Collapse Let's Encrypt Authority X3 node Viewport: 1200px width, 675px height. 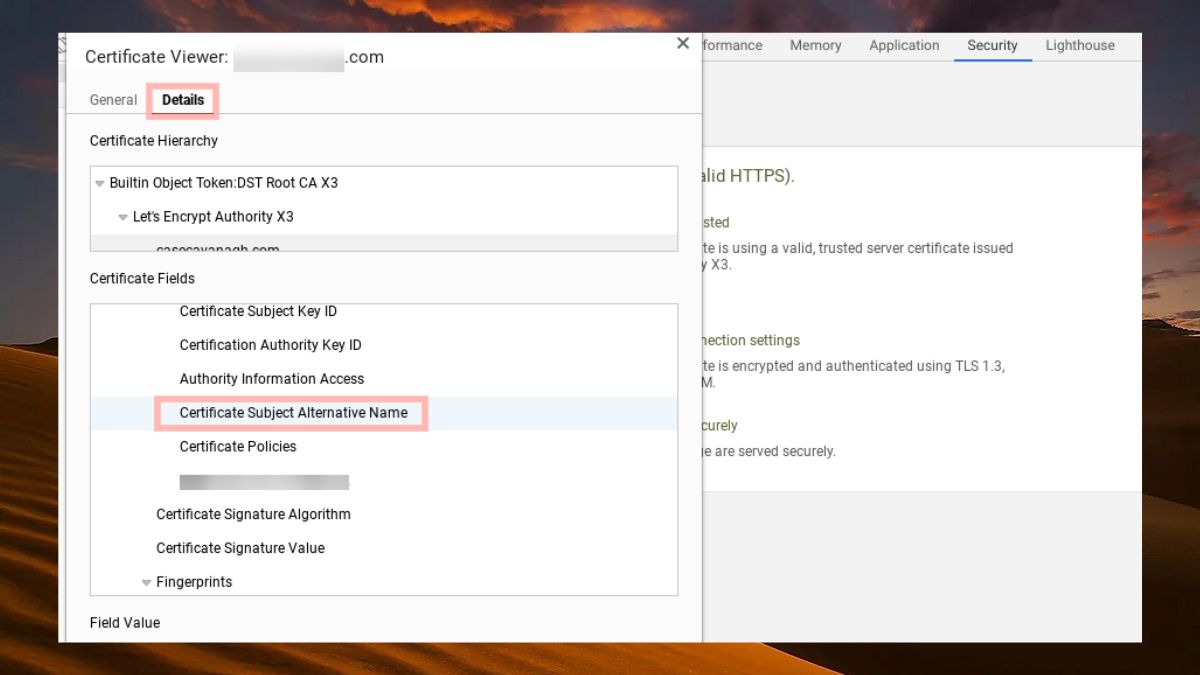click(x=123, y=217)
